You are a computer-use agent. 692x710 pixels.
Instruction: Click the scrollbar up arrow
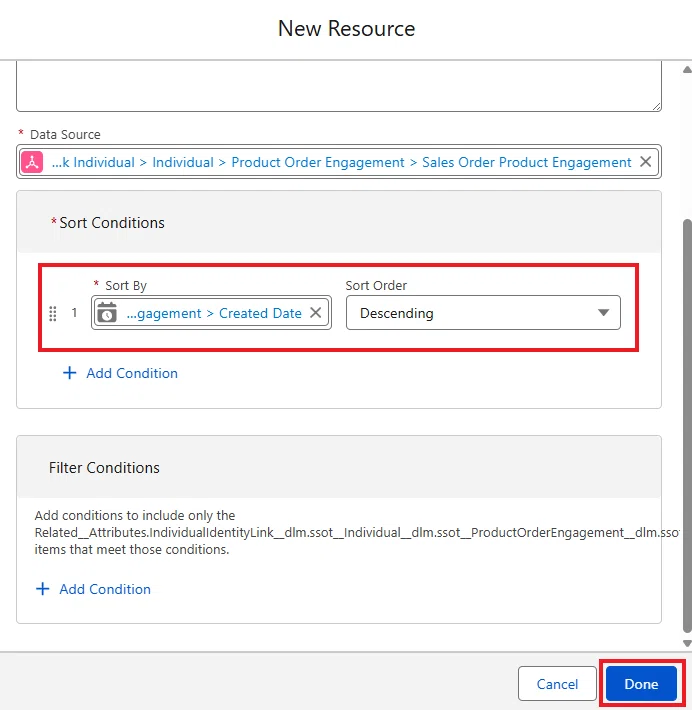point(687,69)
